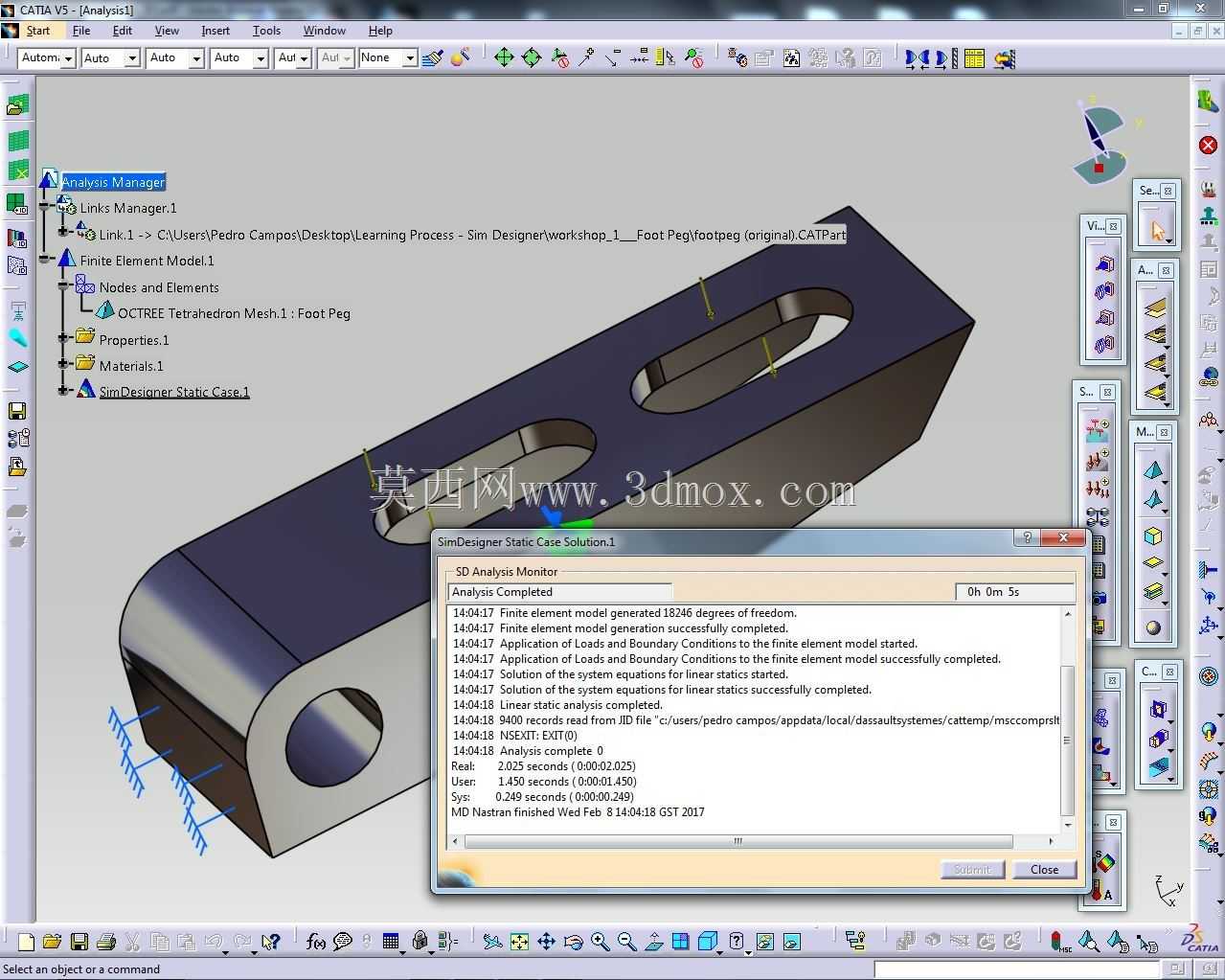Click the Undo arrow icon
Image resolution: width=1225 pixels, height=980 pixels.
pos(214,942)
